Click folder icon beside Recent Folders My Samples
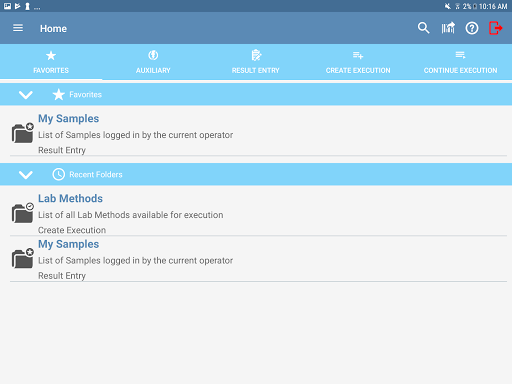 click(23, 258)
